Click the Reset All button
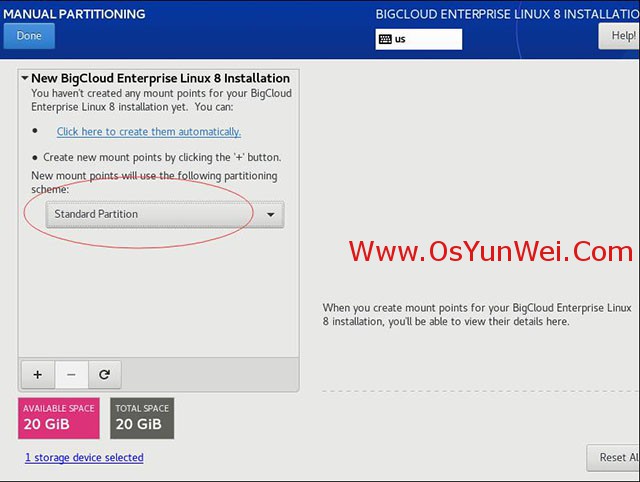 pos(613,458)
